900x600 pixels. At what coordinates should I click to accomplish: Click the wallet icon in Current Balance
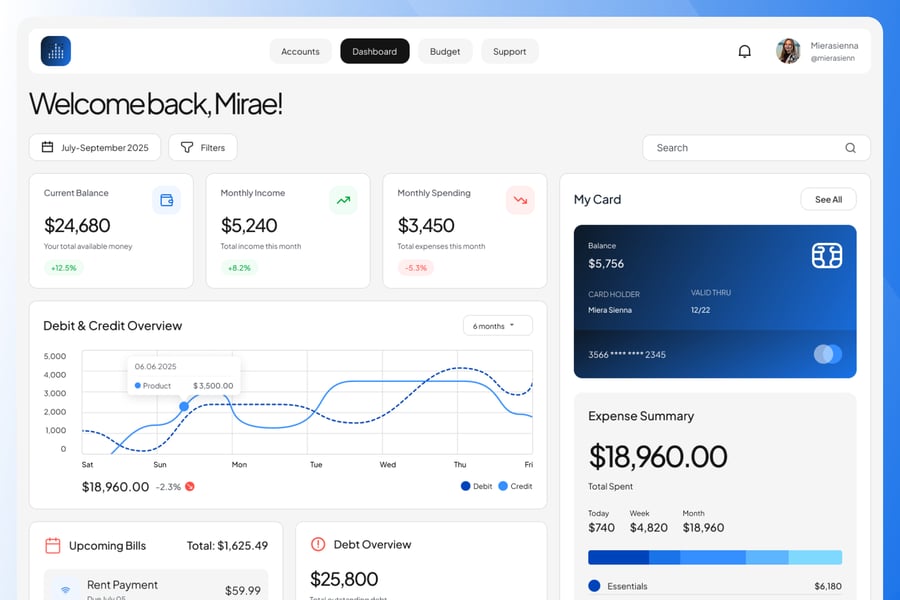[x=166, y=200]
